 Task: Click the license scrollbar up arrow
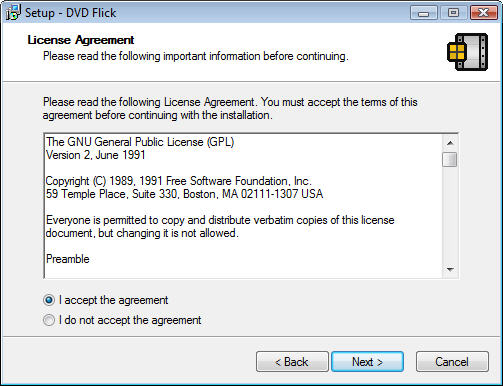[x=450, y=143]
